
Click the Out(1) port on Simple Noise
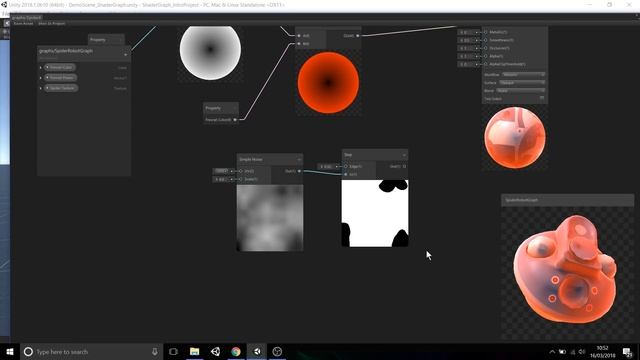coord(299,171)
